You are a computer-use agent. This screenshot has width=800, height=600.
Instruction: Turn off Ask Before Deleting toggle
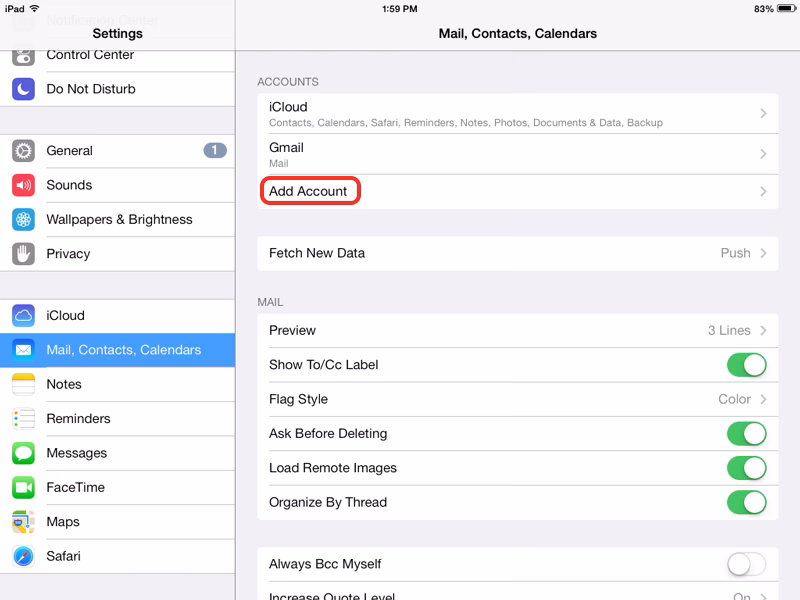[746, 434]
